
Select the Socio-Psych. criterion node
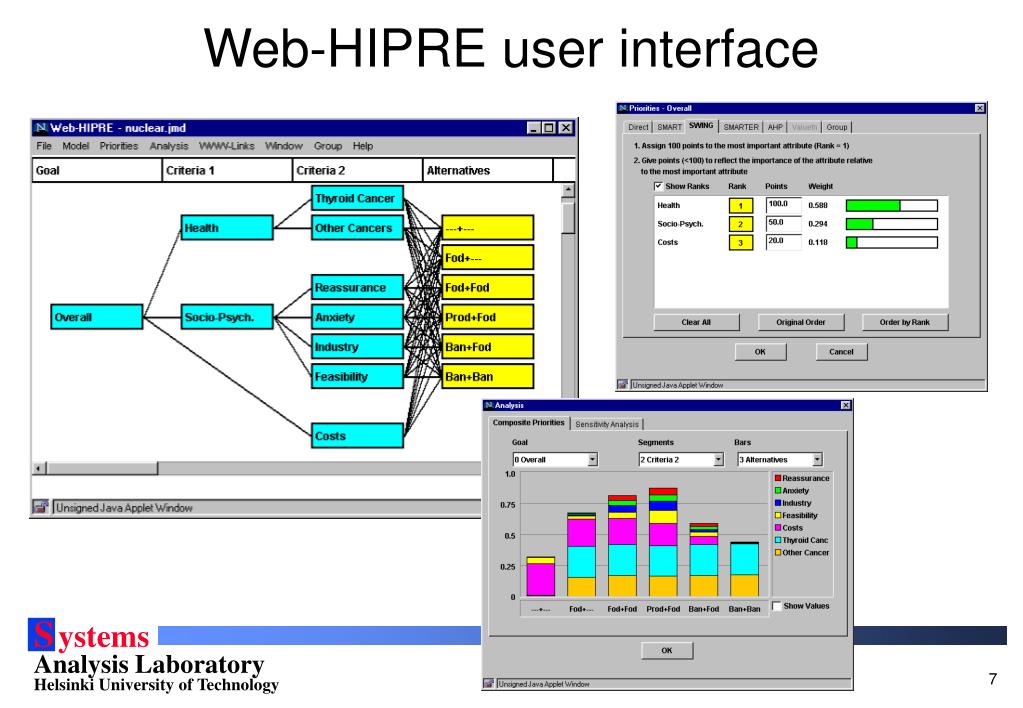click(227, 317)
